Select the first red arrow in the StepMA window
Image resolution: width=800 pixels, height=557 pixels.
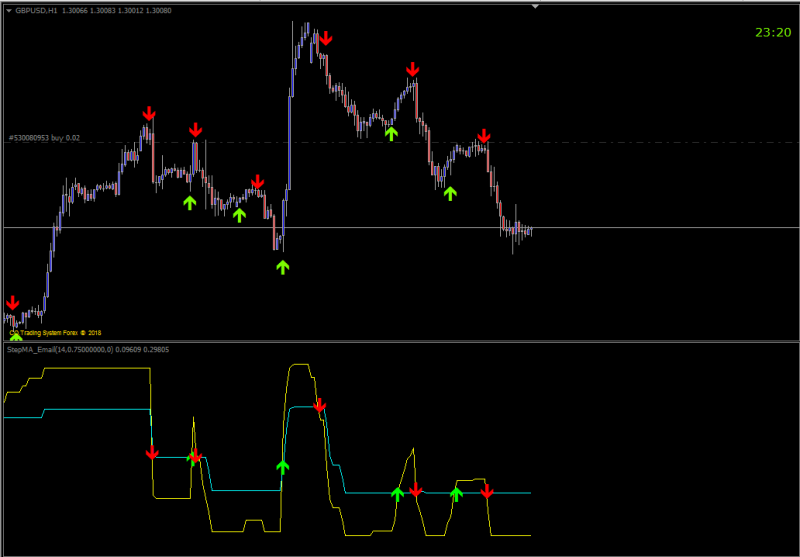coord(152,452)
